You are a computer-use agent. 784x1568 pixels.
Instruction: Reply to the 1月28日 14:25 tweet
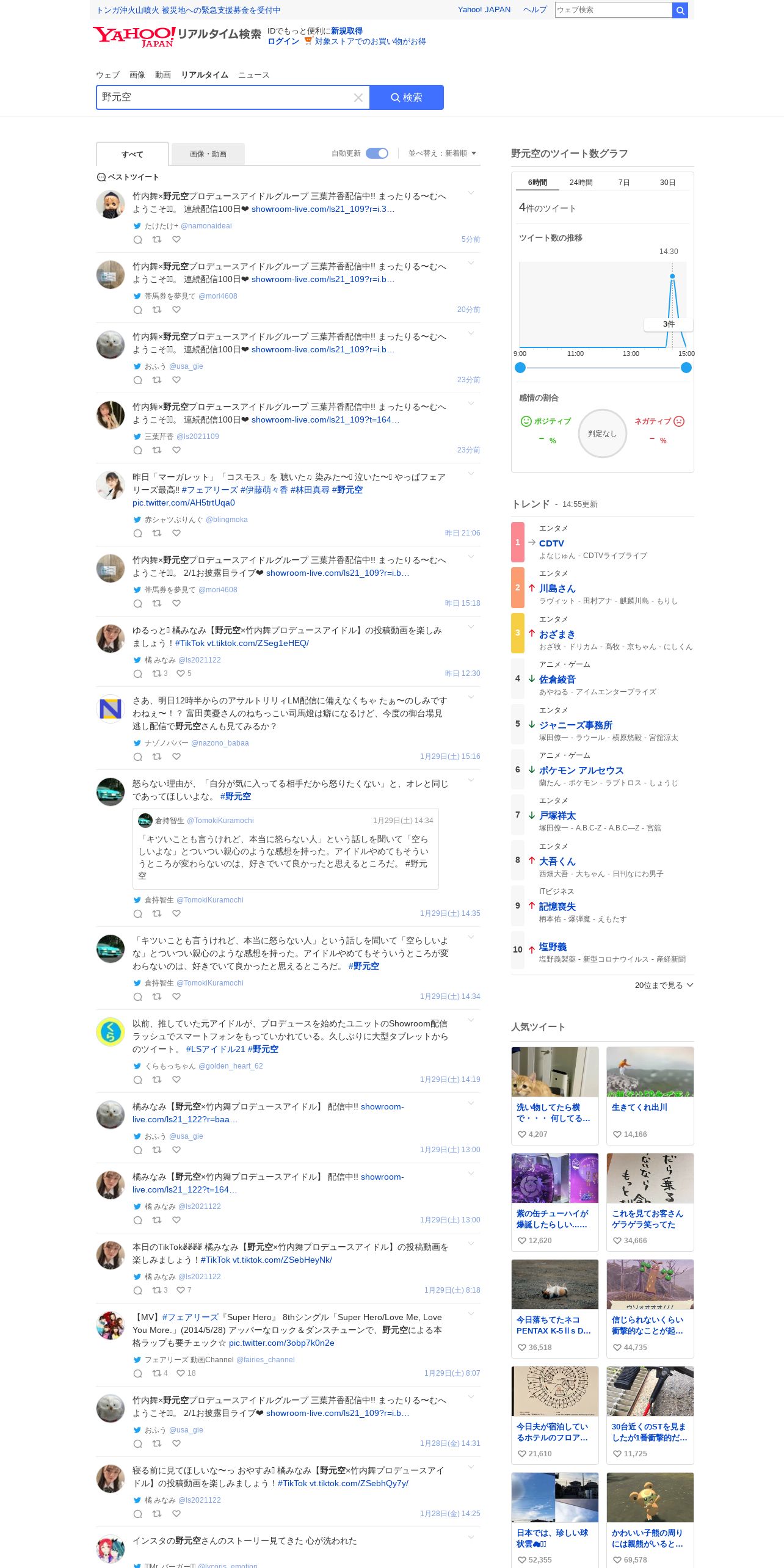(138, 1514)
